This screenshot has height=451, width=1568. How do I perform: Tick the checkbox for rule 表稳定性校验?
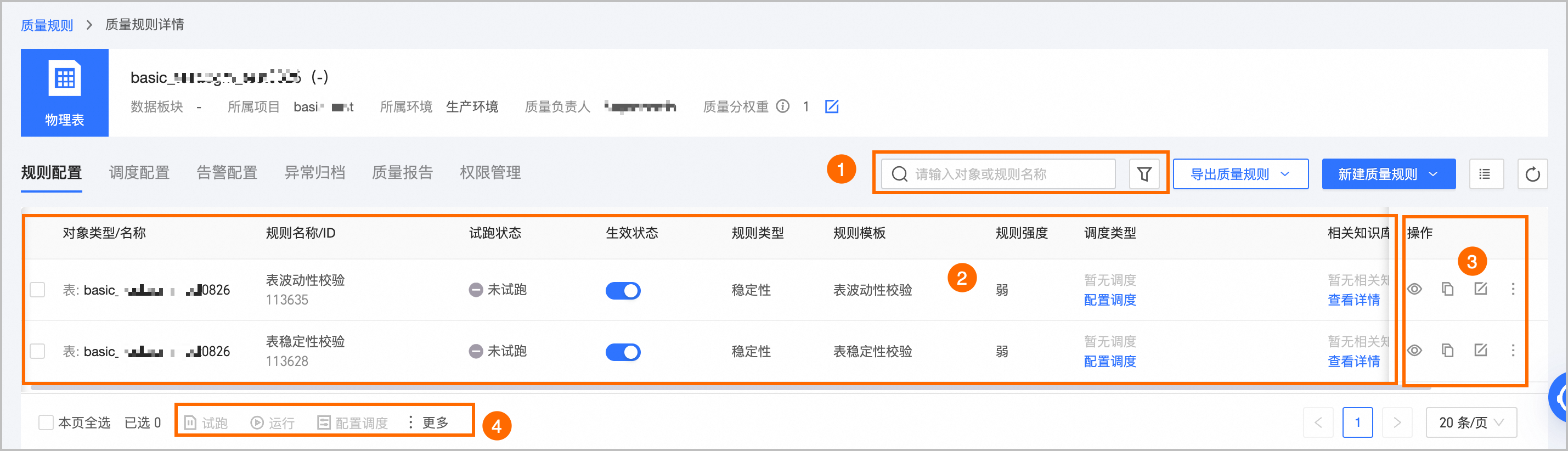pyautogui.click(x=38, y=351)
